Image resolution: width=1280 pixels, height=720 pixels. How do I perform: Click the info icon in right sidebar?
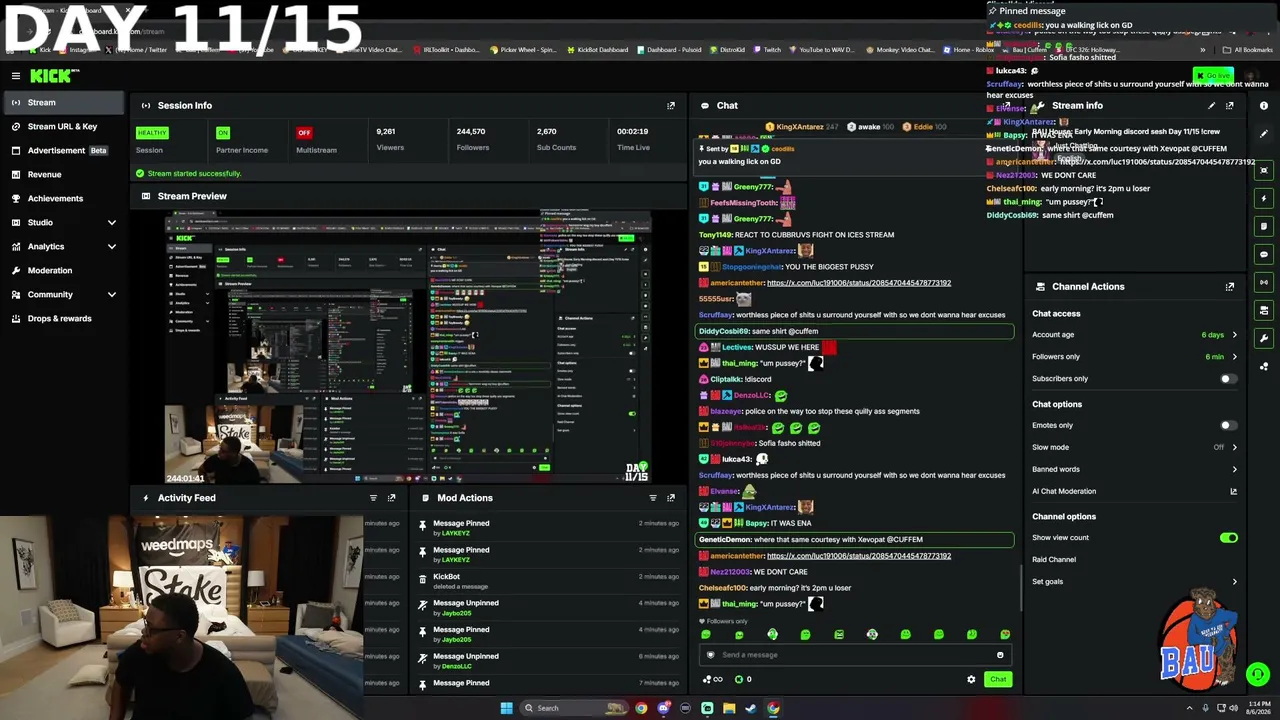pos(1264,106)
